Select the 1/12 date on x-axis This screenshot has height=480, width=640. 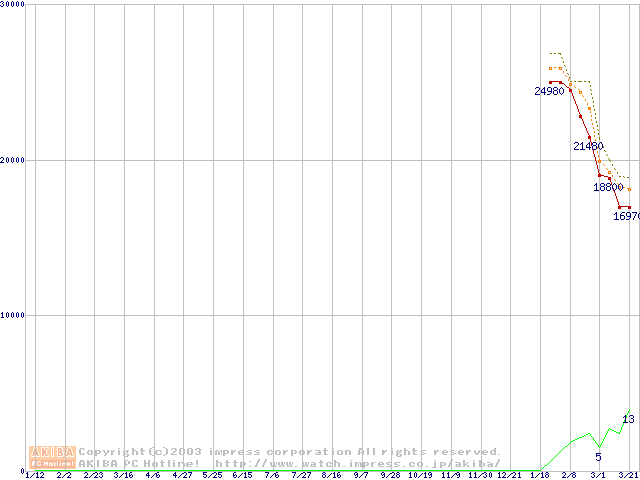coord(34,476)
